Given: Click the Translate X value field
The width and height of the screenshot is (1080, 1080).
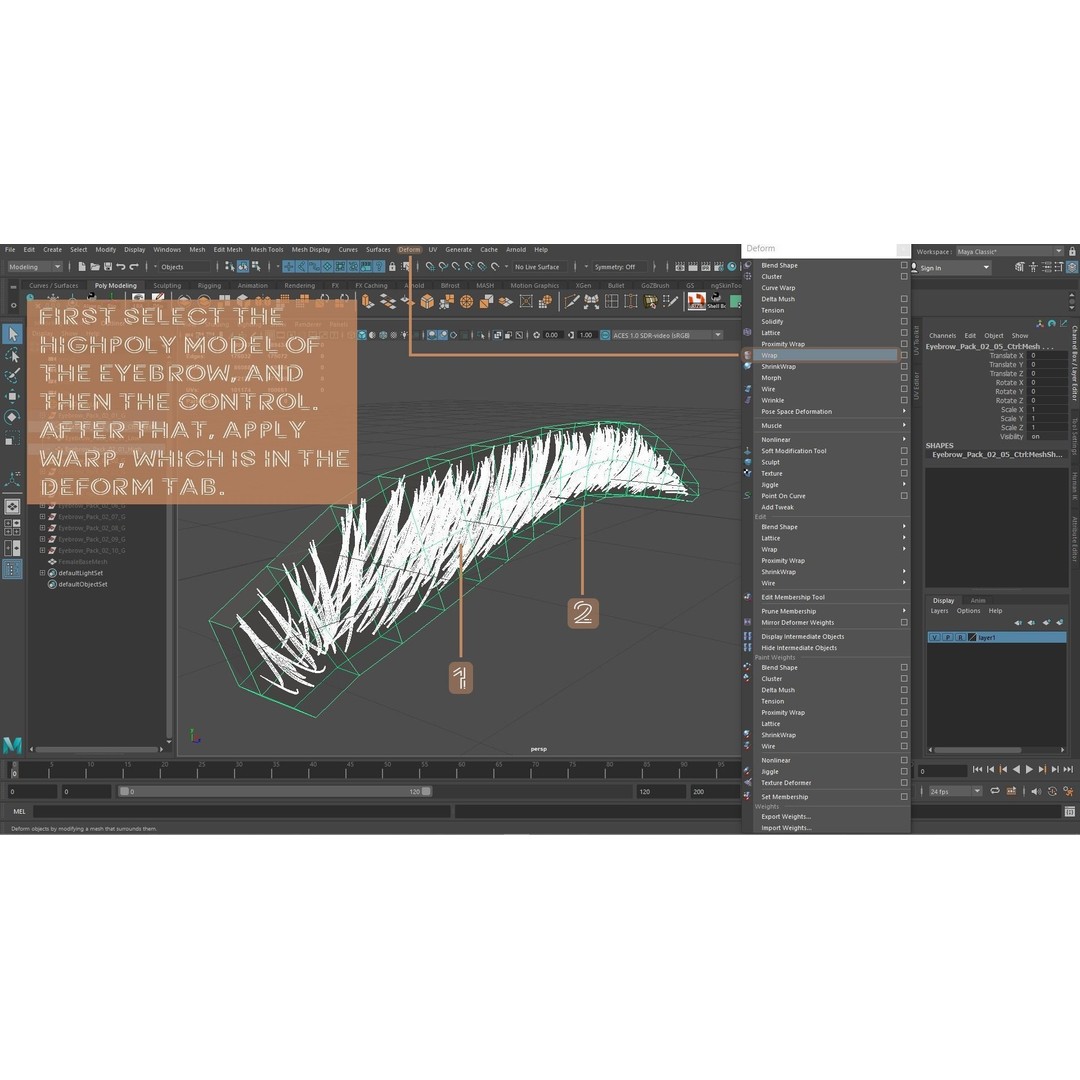Looking at the screenshot, I should coord(1048,355).
